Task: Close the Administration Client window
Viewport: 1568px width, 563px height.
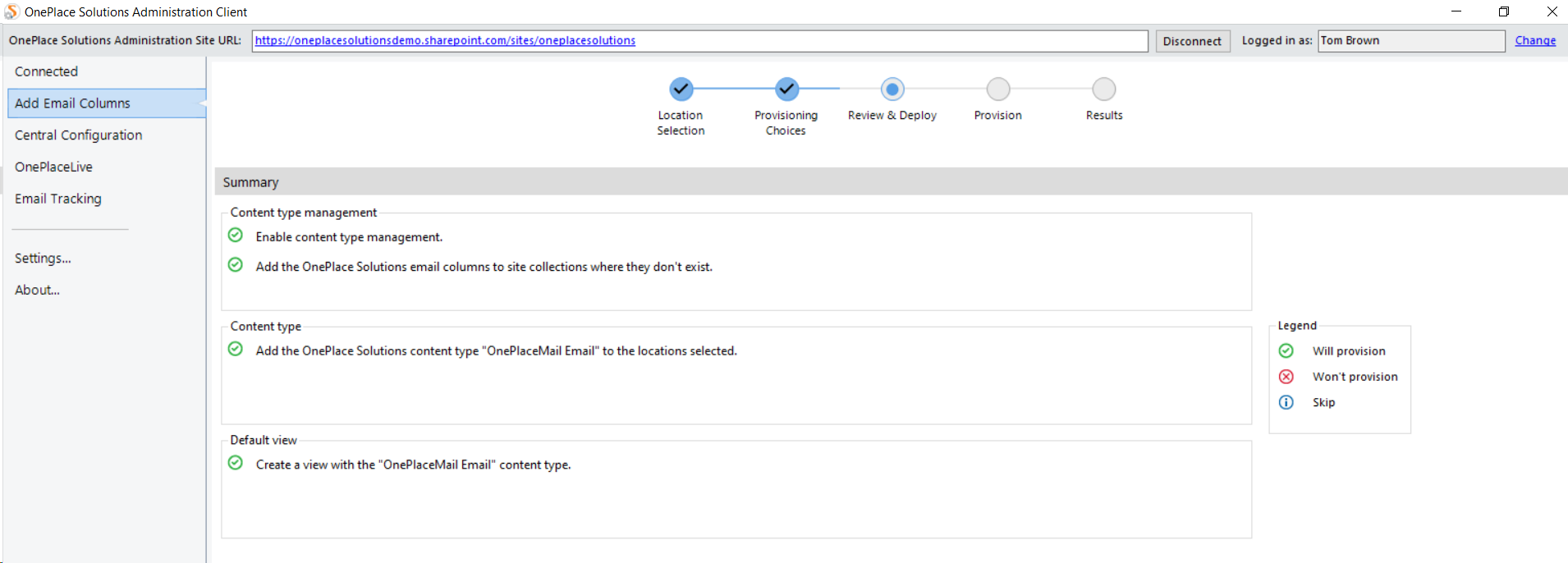Action: [x=1552, y=11]
